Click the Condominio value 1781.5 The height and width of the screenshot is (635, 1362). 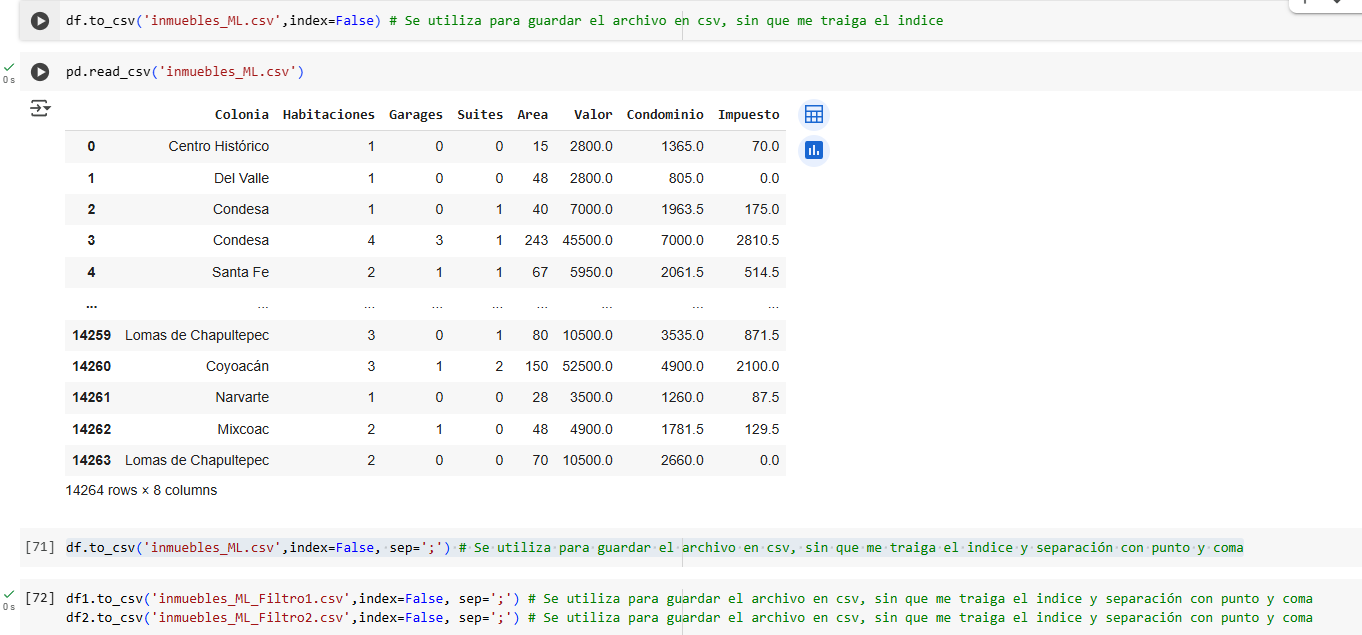(682, 429)
